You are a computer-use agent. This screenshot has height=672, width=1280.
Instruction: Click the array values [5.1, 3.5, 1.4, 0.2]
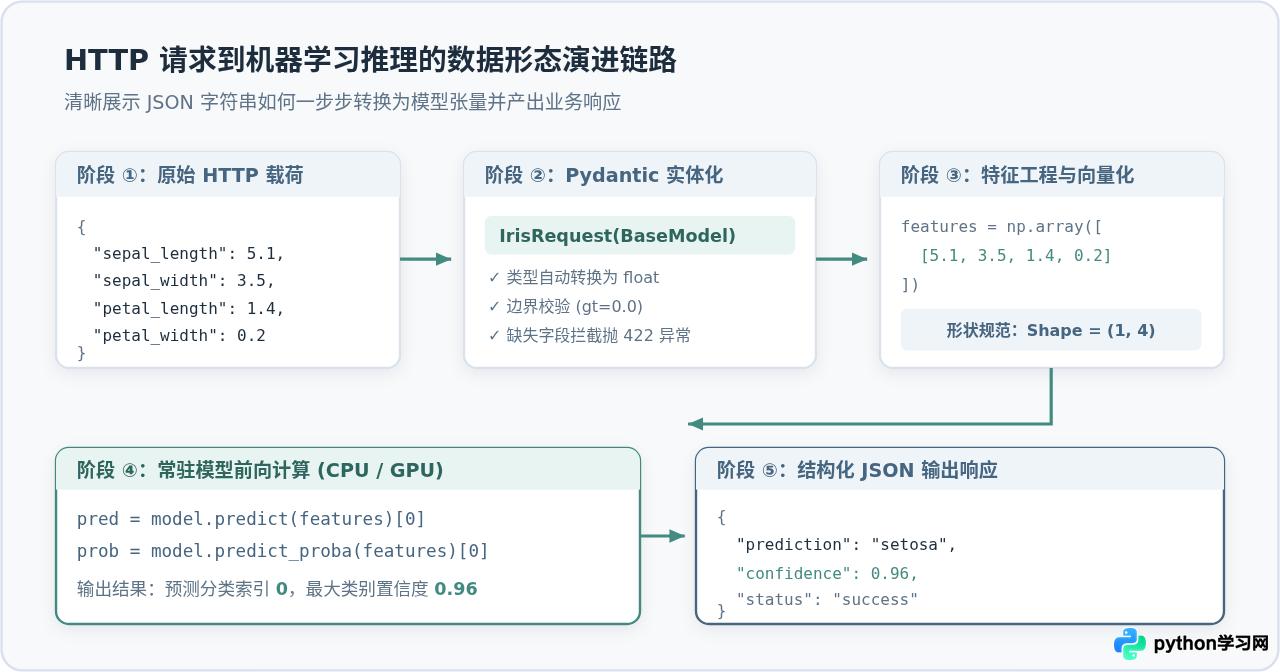click(x=1016, y=256)
